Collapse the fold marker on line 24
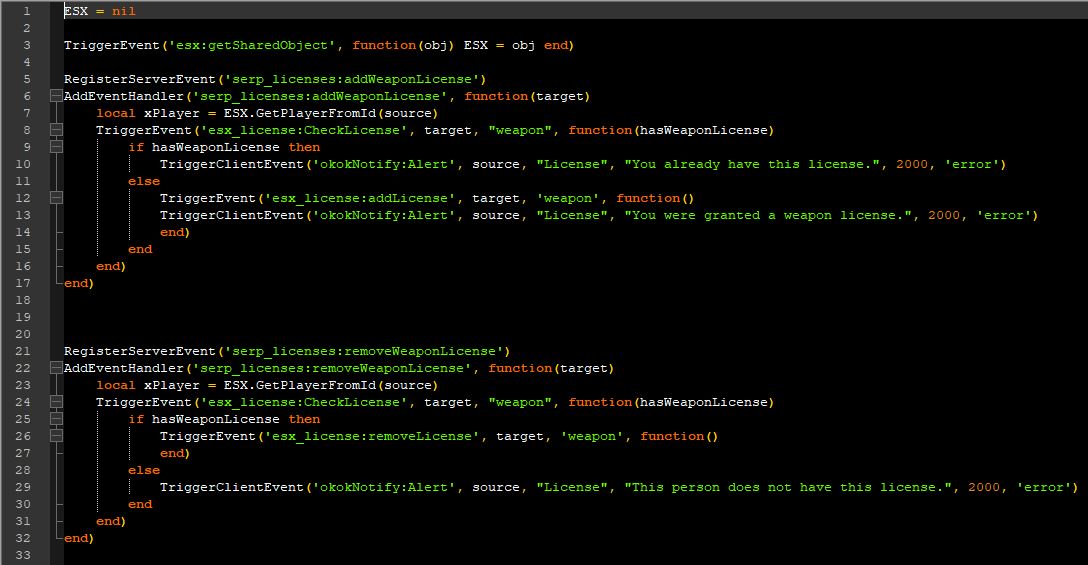Image resolution: width=1088 pixels, height=565 pixels. [x=56, y=402]
